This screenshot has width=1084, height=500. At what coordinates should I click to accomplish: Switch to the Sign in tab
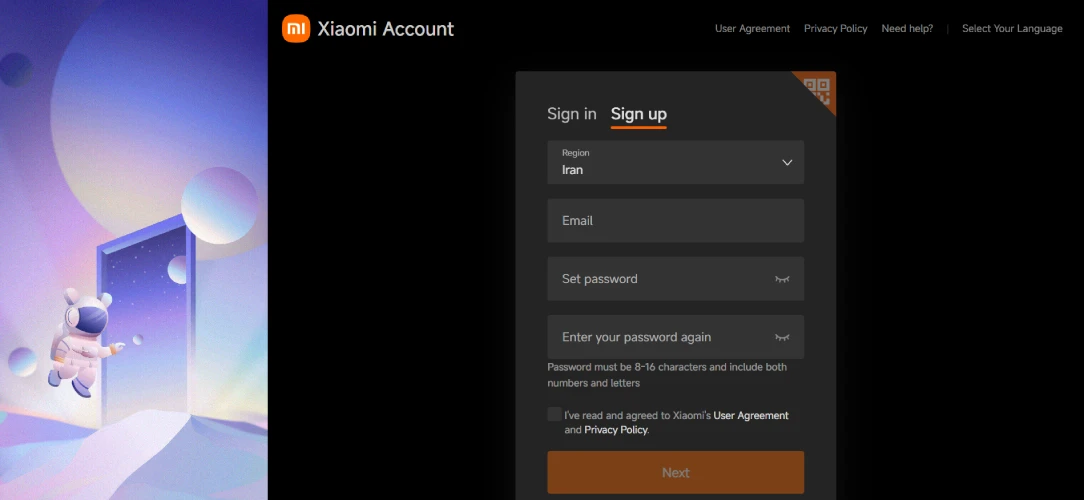click(x=571, y=114)
